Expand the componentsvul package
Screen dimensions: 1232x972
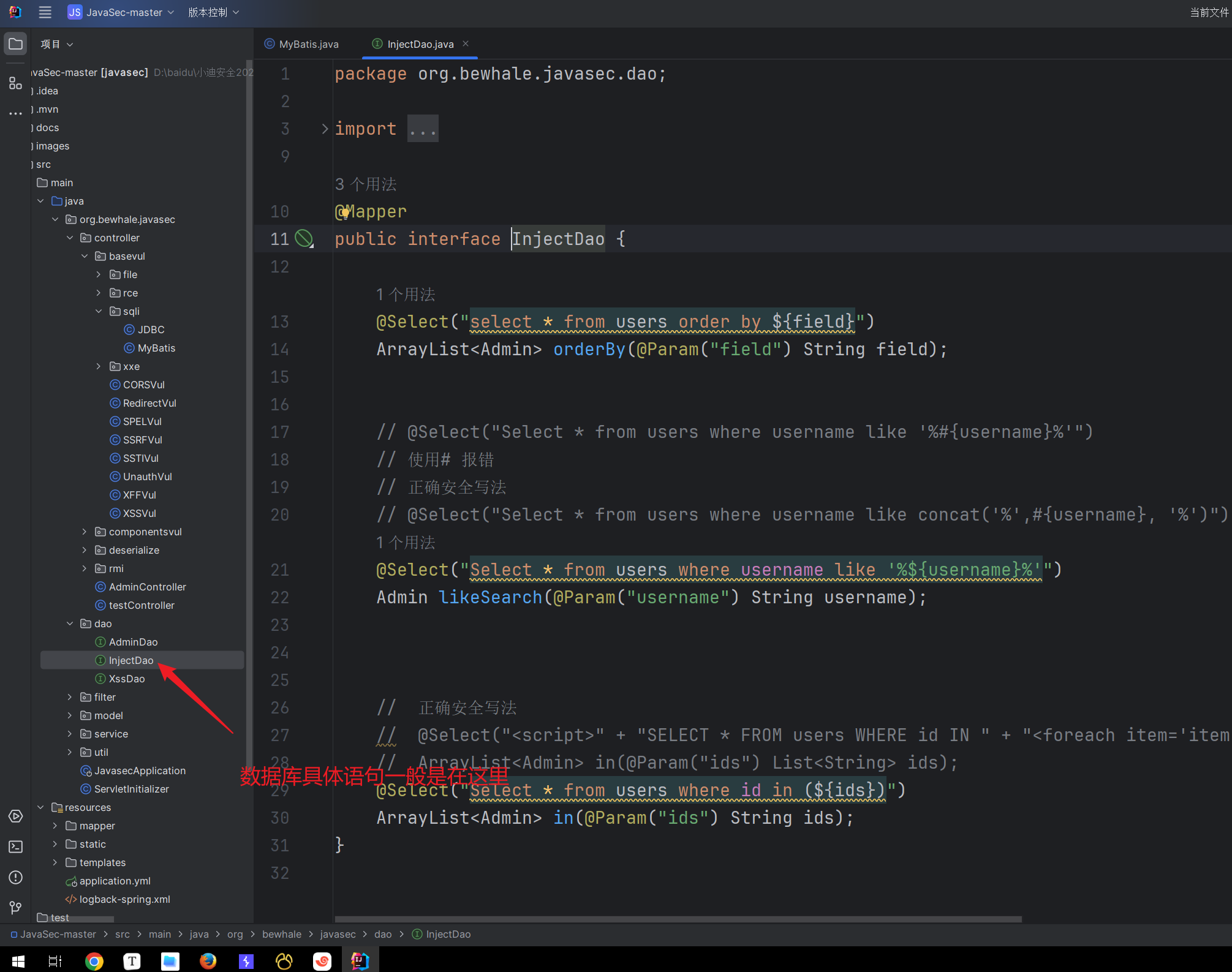coord(85,532)
